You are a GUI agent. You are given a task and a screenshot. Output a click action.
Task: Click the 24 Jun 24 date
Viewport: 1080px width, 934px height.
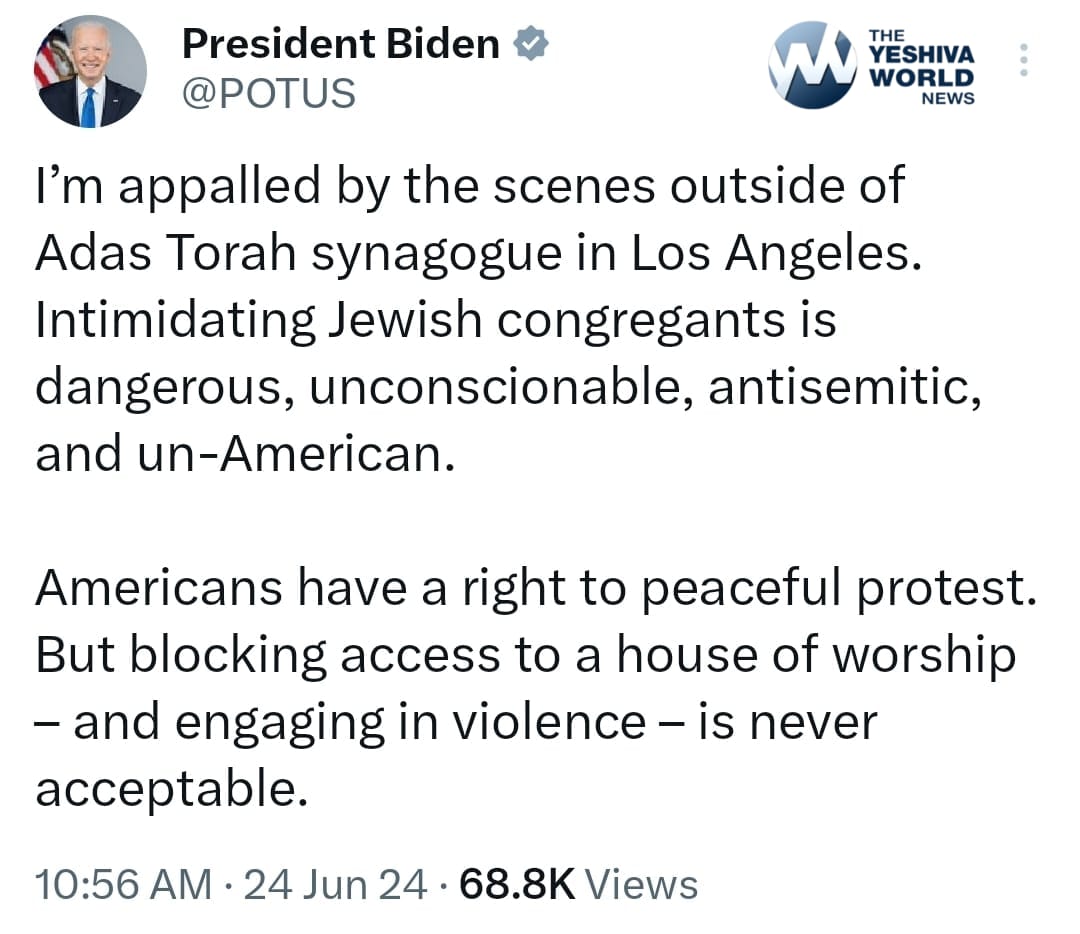pyautogui.click(x=334, y=885)
